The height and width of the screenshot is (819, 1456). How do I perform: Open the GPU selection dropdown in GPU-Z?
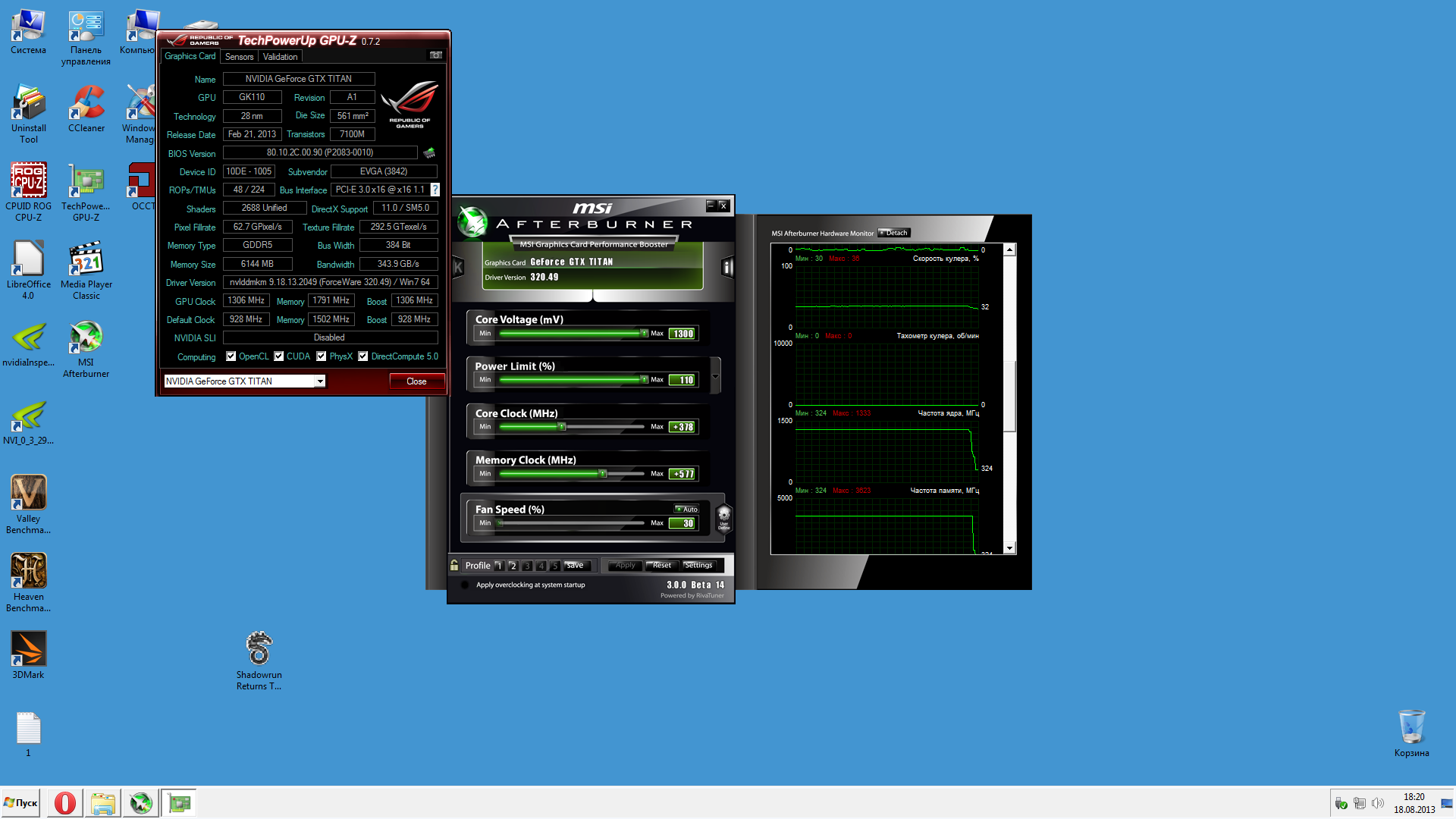[x=320, y=381]
